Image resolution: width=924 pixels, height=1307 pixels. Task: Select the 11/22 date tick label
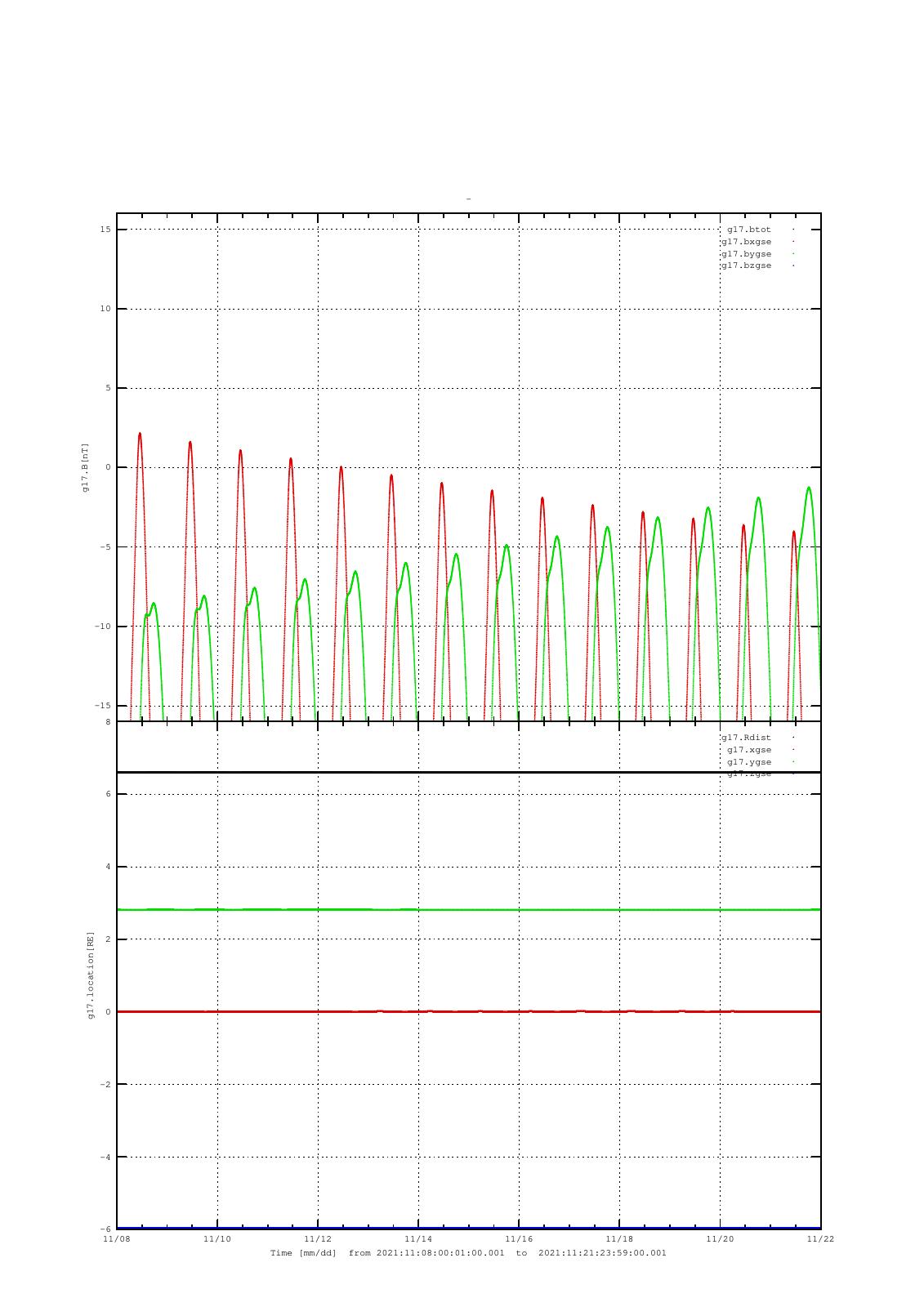click(820, 1239)
